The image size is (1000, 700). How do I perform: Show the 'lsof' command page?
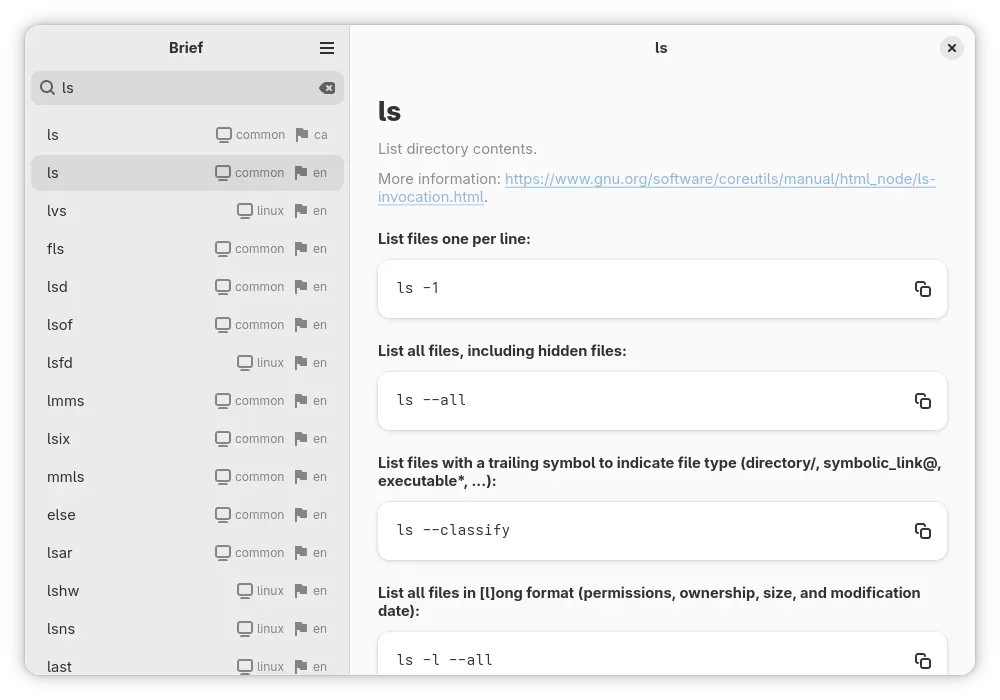(187, 325)
